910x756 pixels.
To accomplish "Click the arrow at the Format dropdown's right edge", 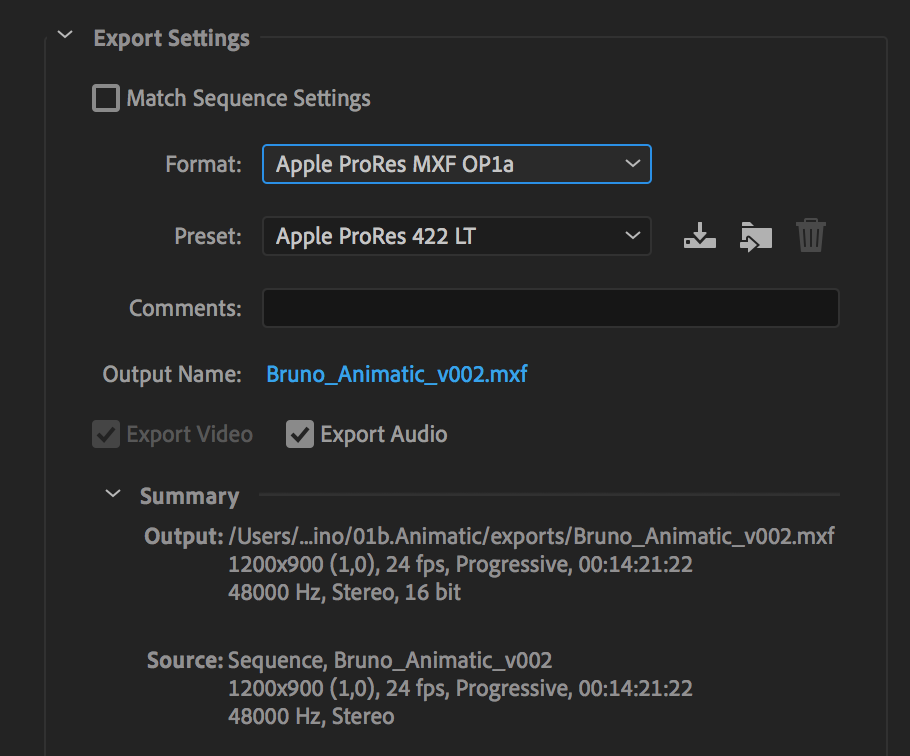I will [633, 164].
